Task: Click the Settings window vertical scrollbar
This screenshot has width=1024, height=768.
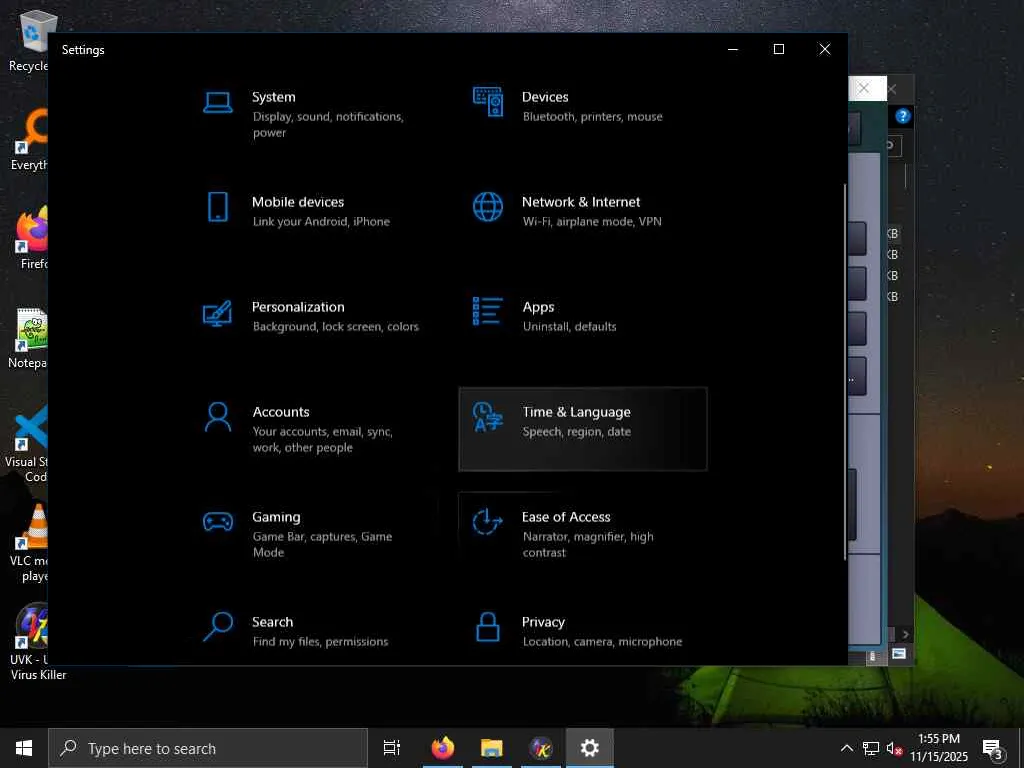Action: click(x=845, y=370)
